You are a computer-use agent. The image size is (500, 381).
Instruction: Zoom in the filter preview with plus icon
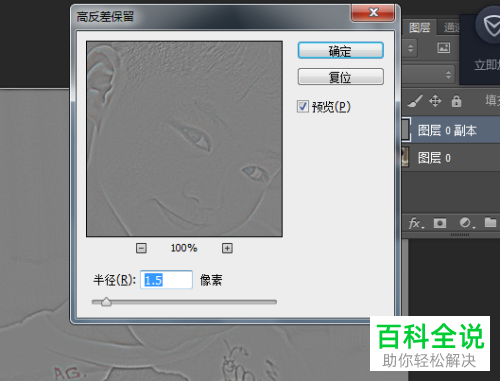coord(227,248)
